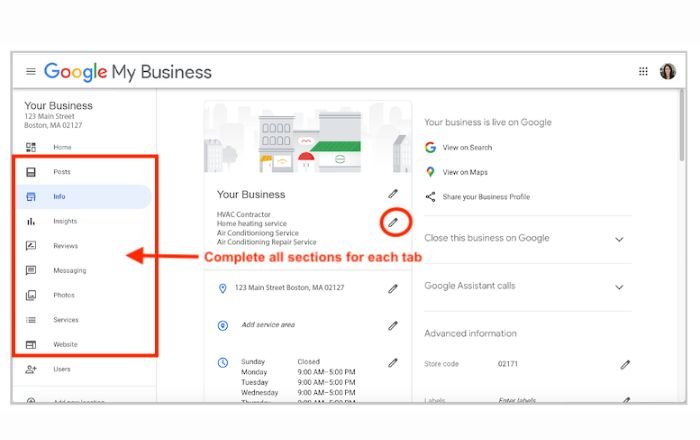Click the Store code label
Image resolution: width=700 pixels, height=440 pixels.
pos(442,364)
